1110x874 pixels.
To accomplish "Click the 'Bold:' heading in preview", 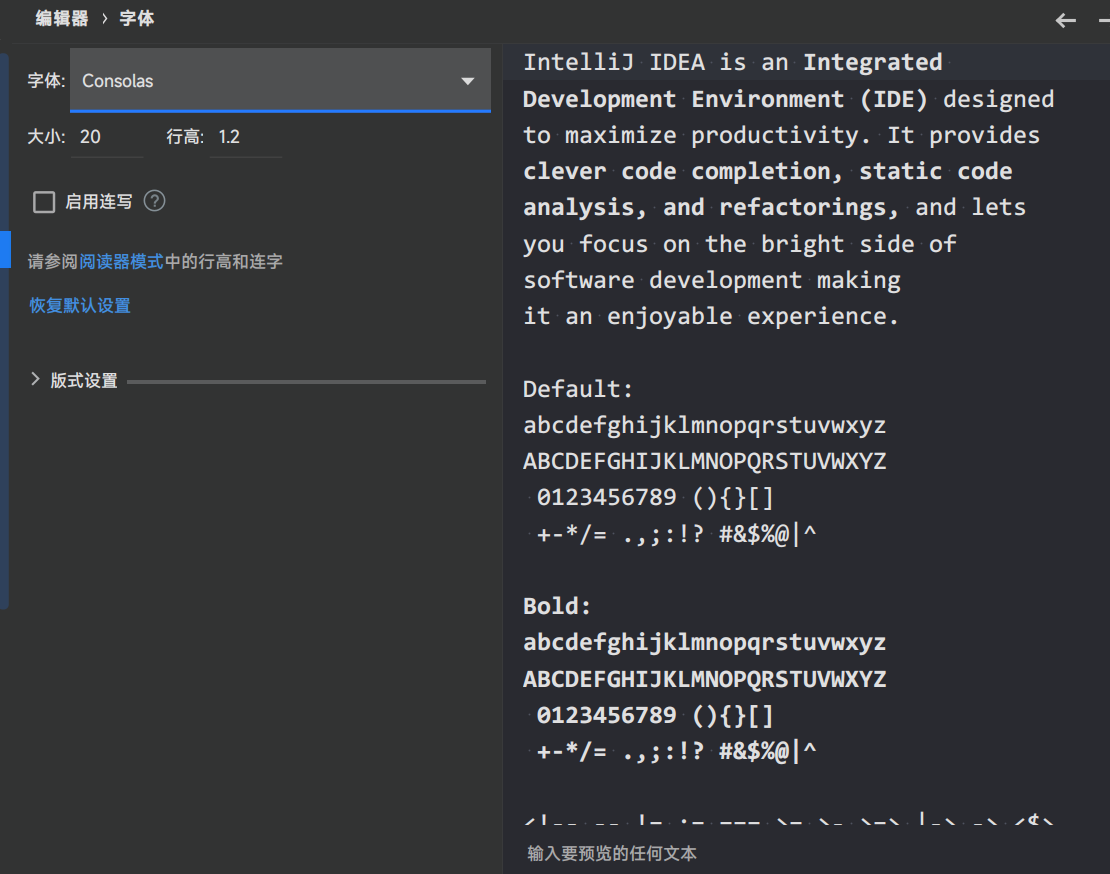I will [x=556, y=606].
